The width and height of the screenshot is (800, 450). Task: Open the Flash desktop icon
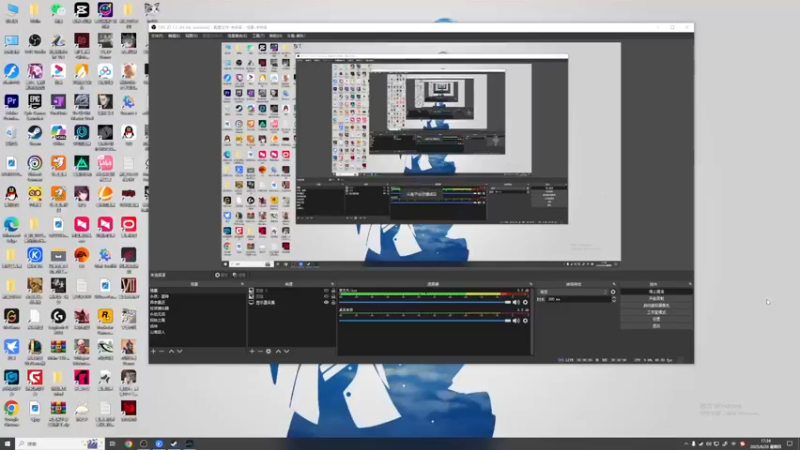pos(11,74)
